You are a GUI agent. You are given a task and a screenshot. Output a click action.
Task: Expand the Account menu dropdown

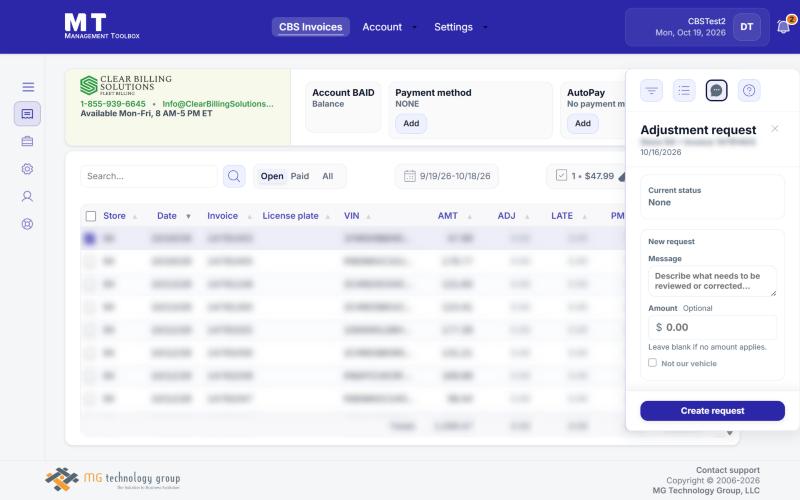(x=389, y=27)
